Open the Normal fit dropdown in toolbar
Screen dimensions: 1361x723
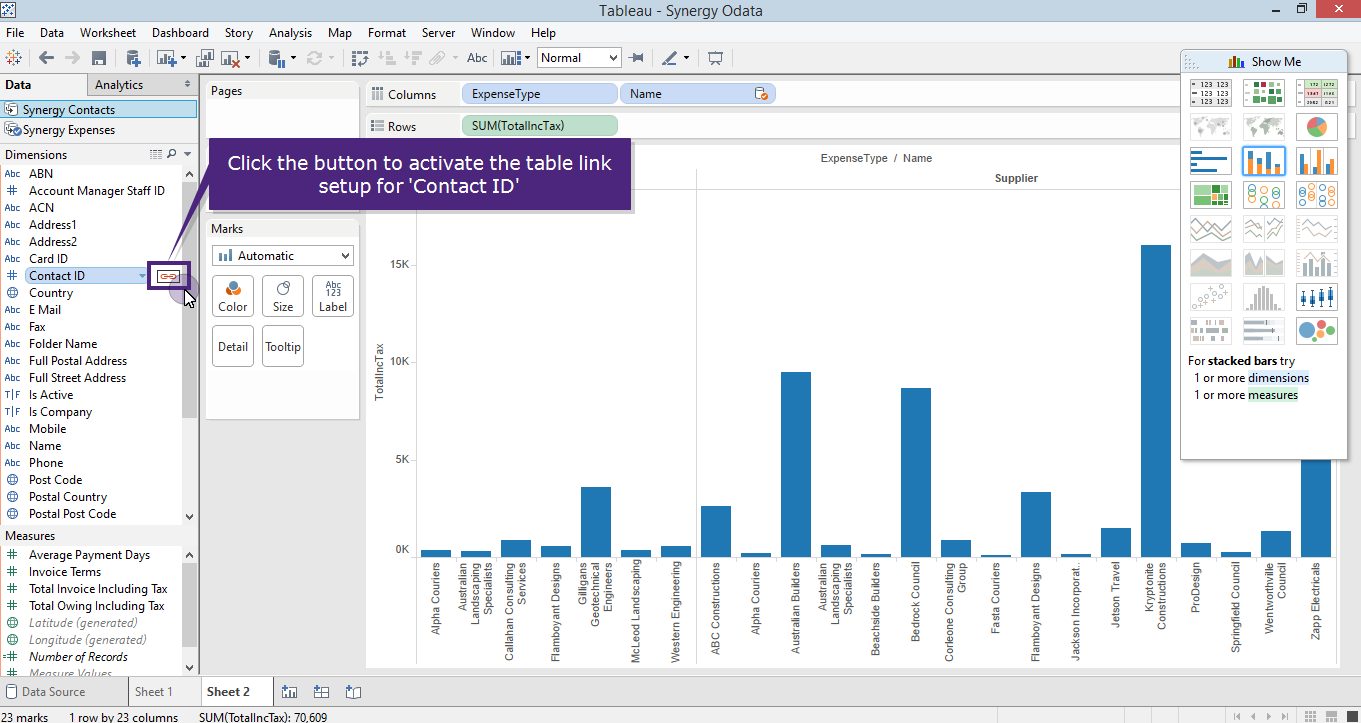[x=579, y=58]
